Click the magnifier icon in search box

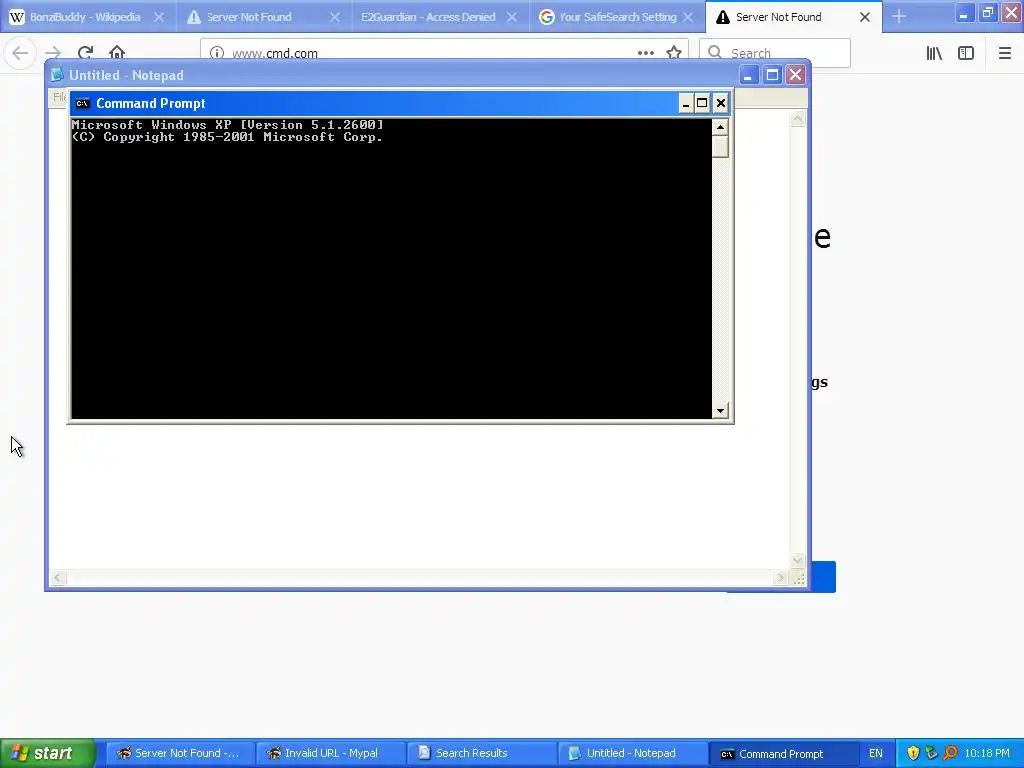pyautogui.click(x=715, y=52)
